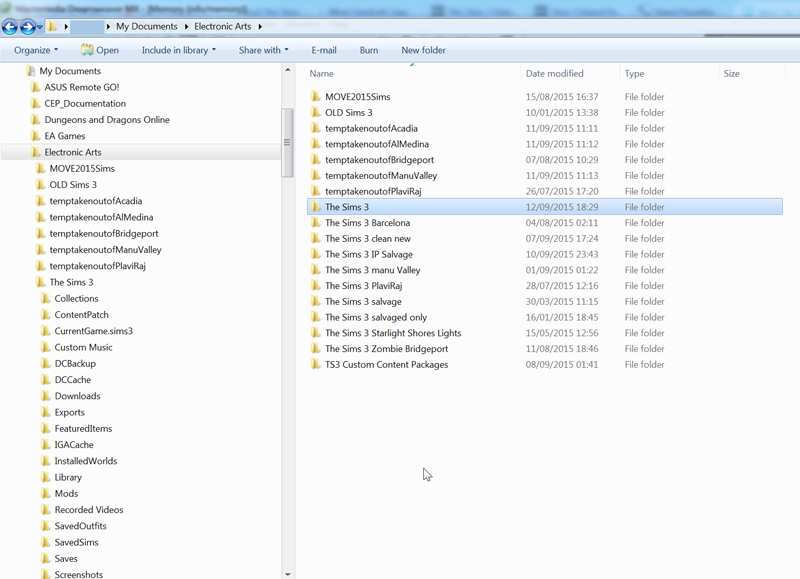
Task: Click the Forward navigation arrow button
Action: [x=28, y=27]
